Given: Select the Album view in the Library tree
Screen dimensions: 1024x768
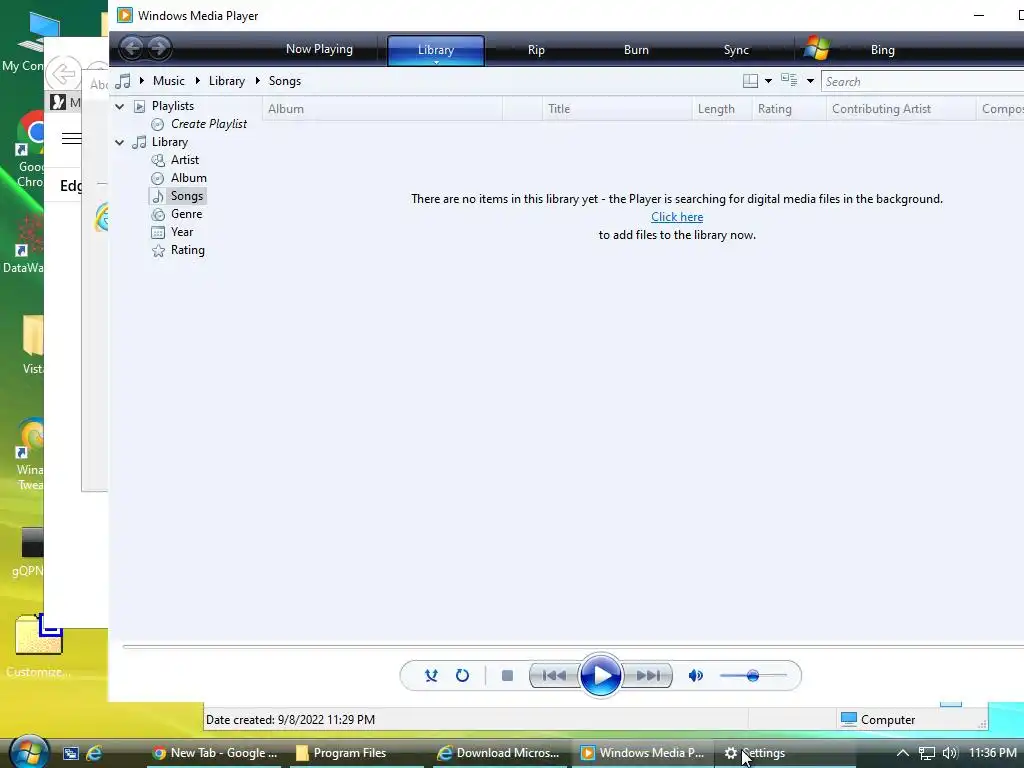Looking at the screenshot, I should click(188, 178).
